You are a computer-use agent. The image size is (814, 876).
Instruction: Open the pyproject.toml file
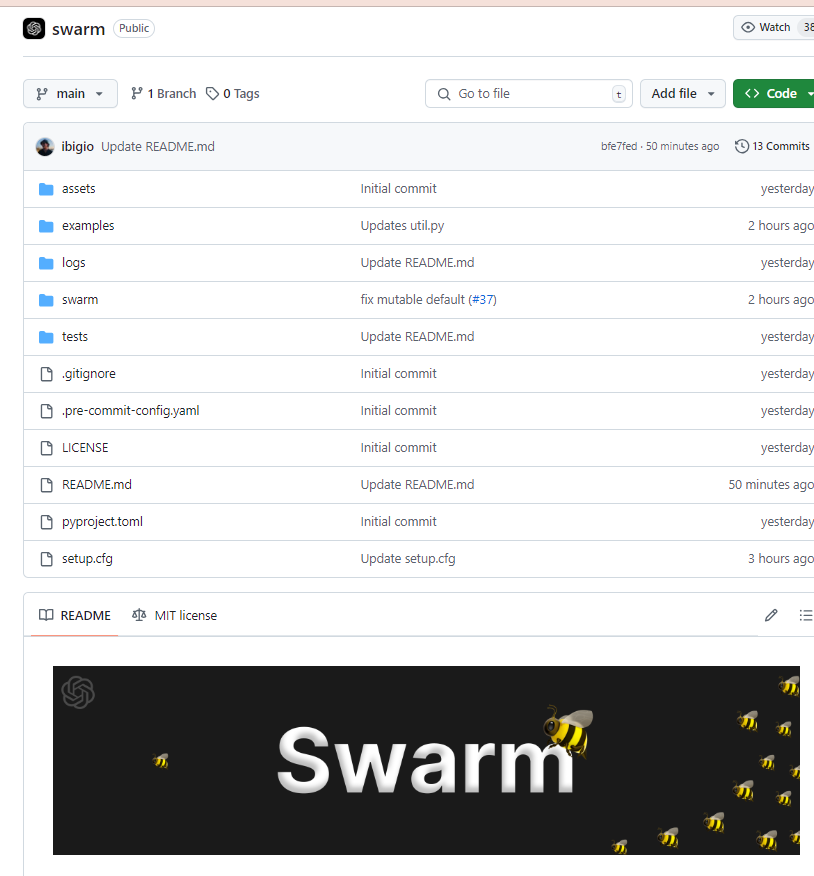point(102,522)
